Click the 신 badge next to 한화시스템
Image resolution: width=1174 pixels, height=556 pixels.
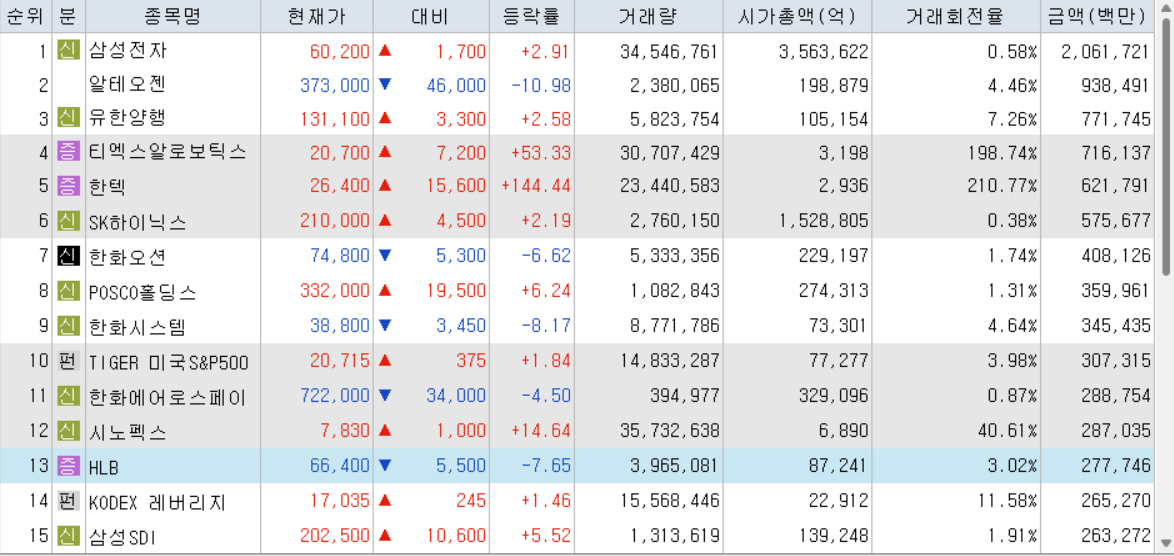click(x=69, y=326)
